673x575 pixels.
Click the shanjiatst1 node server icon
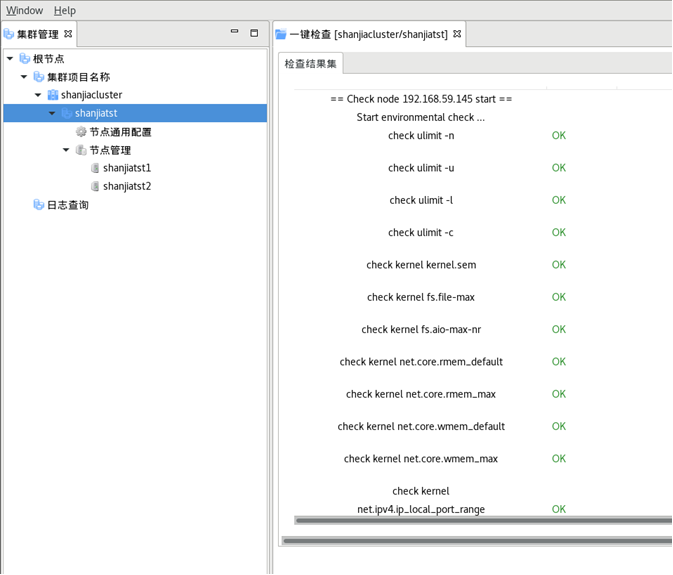(95, 168)
